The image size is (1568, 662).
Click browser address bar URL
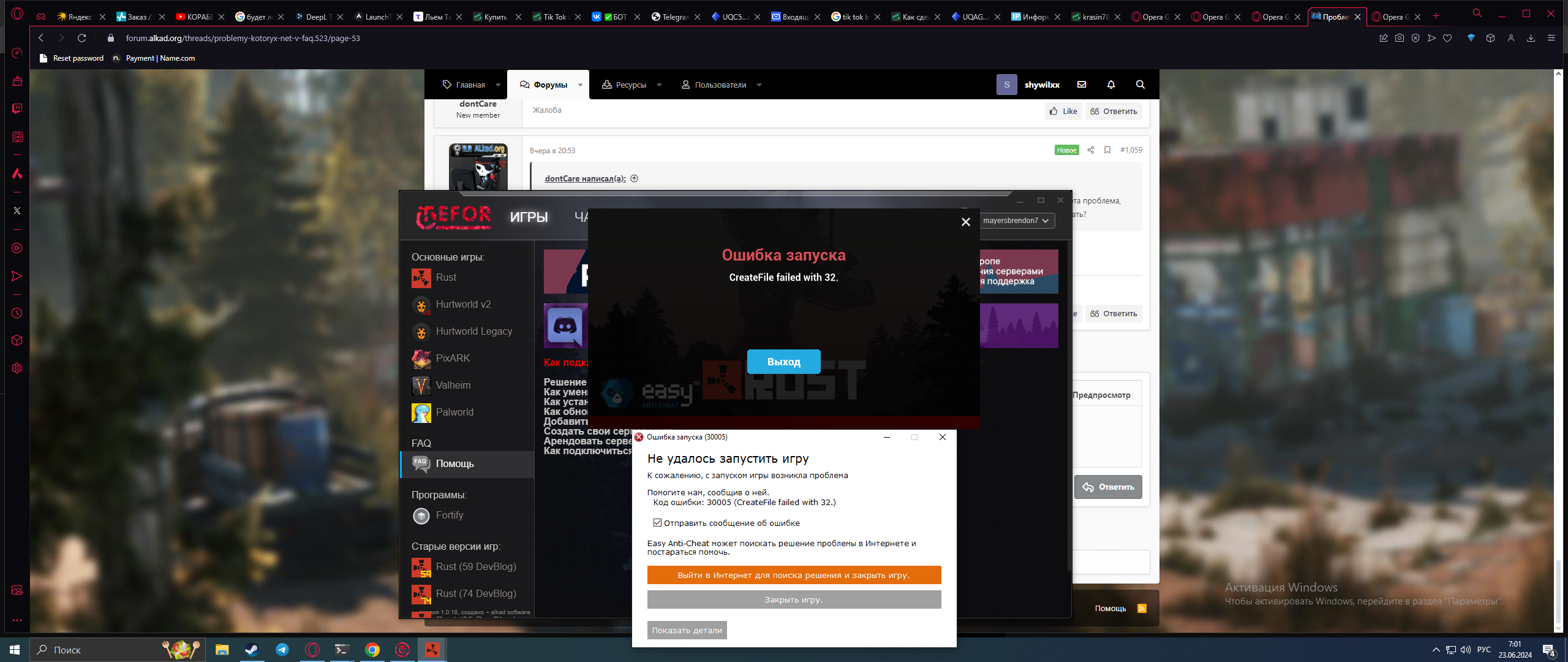point(243,38)
